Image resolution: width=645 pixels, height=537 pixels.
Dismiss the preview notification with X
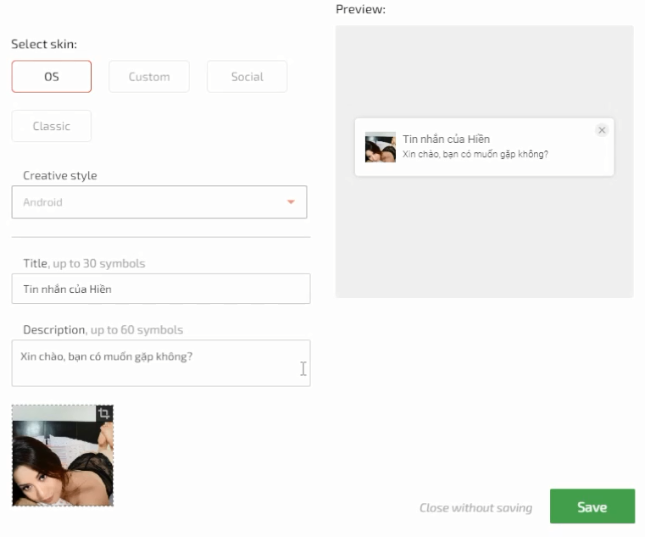coord(602,130)
